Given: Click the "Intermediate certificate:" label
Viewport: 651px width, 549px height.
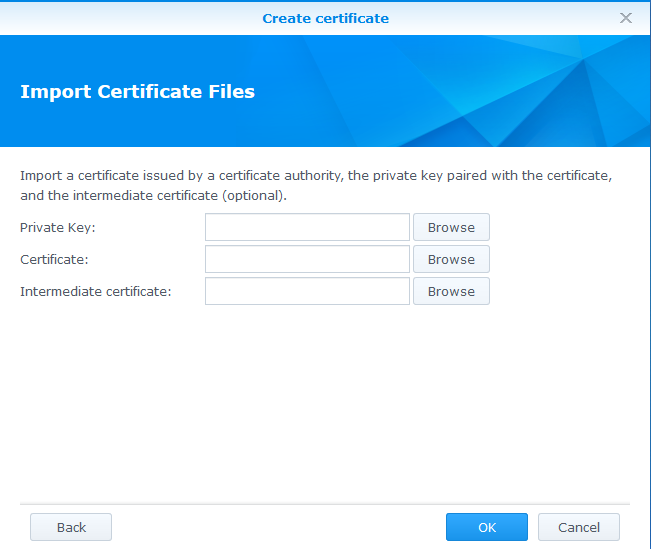Looking at the screenshot, I should 96,292.
